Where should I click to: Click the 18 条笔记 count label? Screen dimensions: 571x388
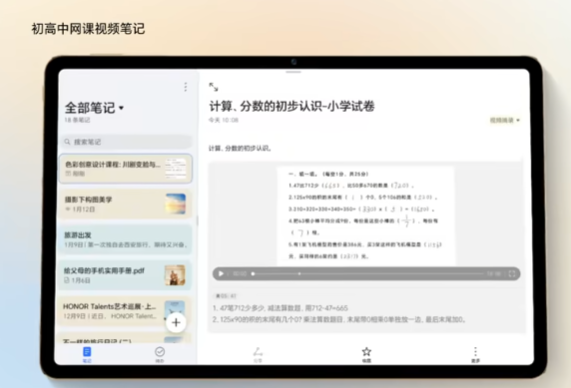(x=77, y=120)
